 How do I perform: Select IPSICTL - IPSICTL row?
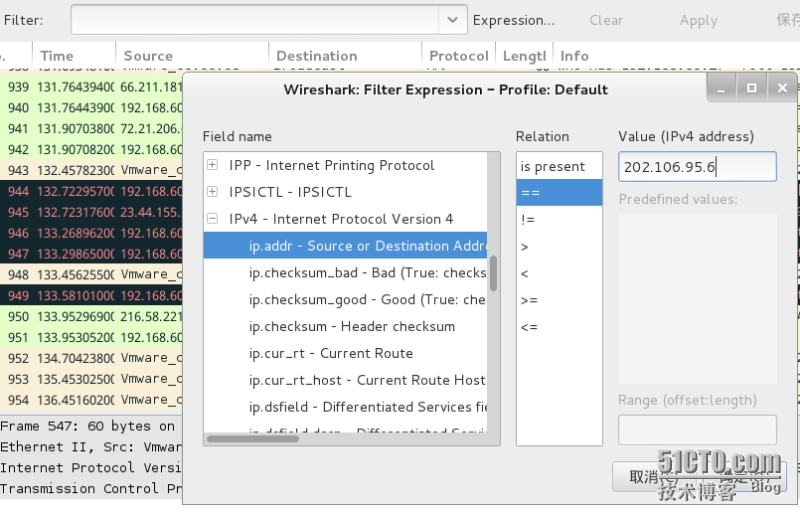345,192
